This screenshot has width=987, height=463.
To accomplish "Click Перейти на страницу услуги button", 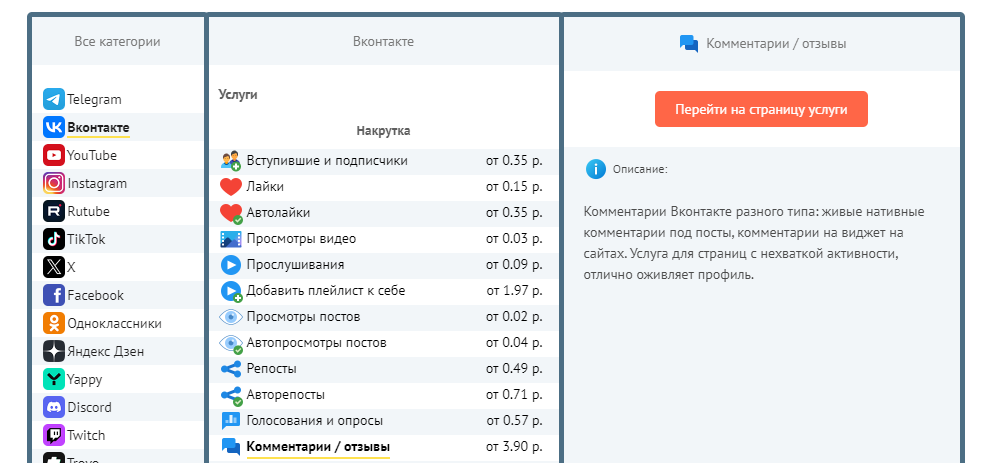I will (x=761, y=109).
